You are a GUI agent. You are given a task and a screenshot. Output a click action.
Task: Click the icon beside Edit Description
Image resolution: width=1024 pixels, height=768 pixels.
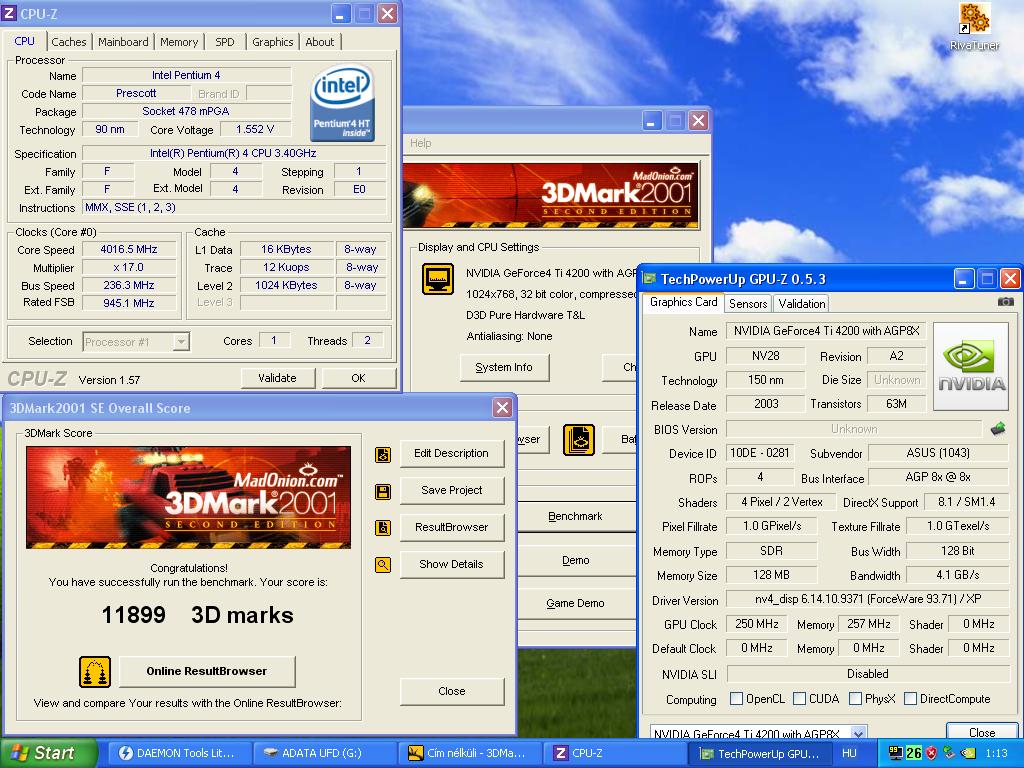pos(382,454)
